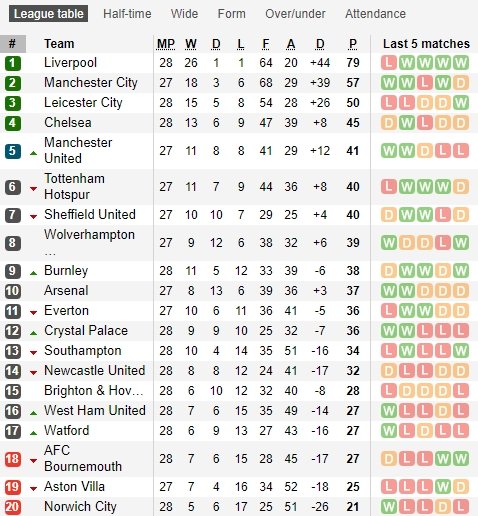The height and width of the screenshot is (516, 478).
Task: Sort table by points P header
Action: [x=353, y=44]
